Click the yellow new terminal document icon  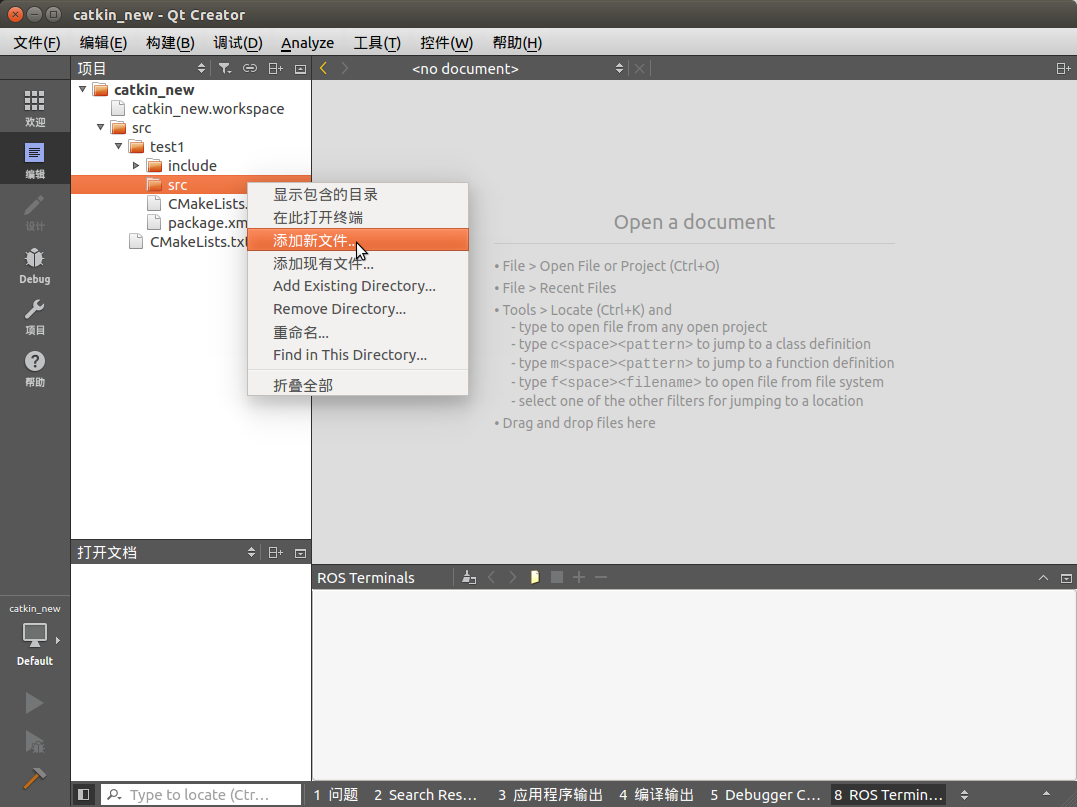(534, 577)
